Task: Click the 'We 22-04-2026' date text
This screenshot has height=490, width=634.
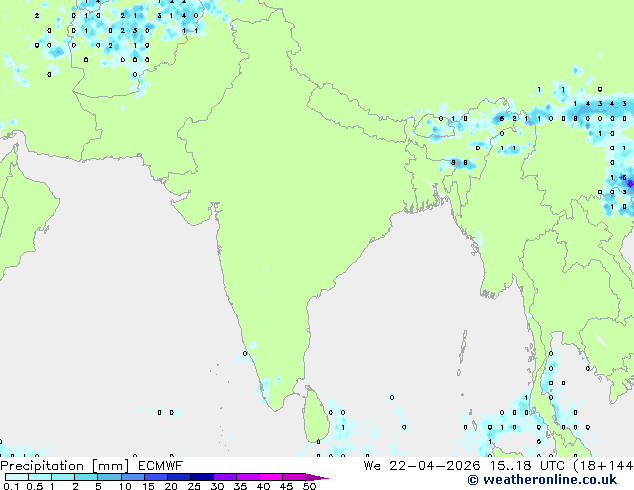Action: point(422,466)
